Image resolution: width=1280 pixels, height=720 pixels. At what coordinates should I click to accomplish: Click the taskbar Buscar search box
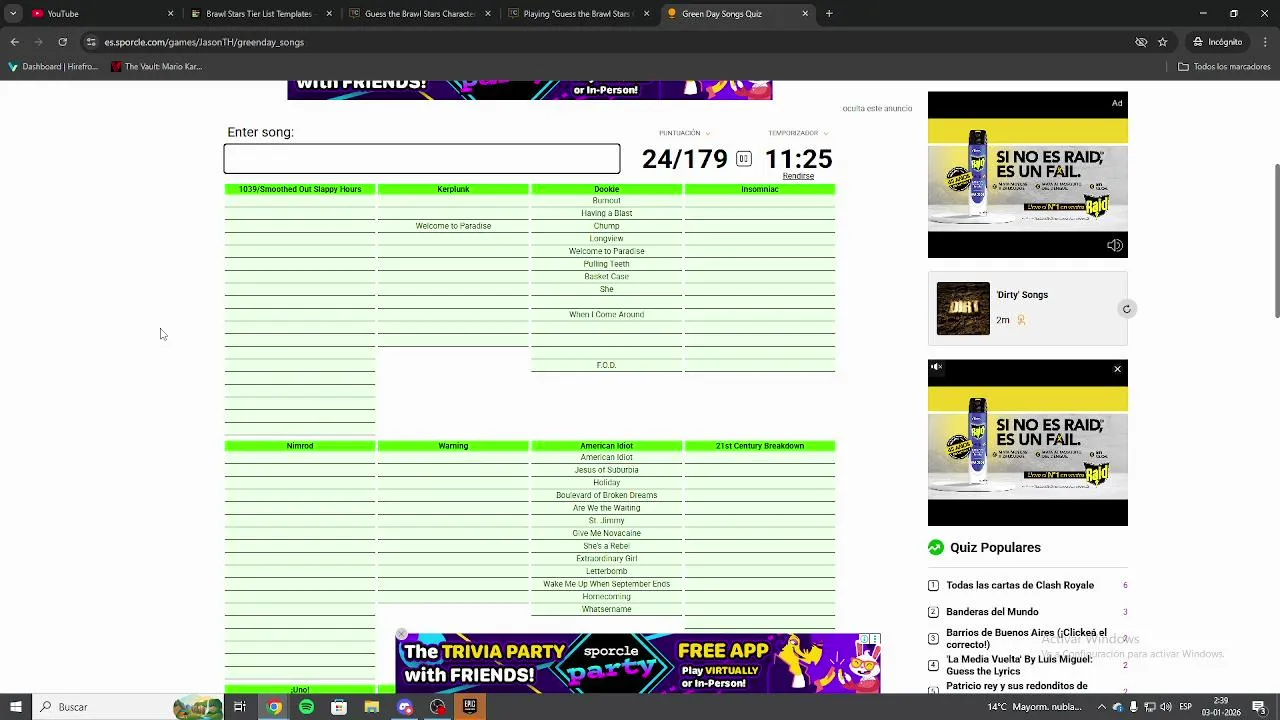click(127, 707)
